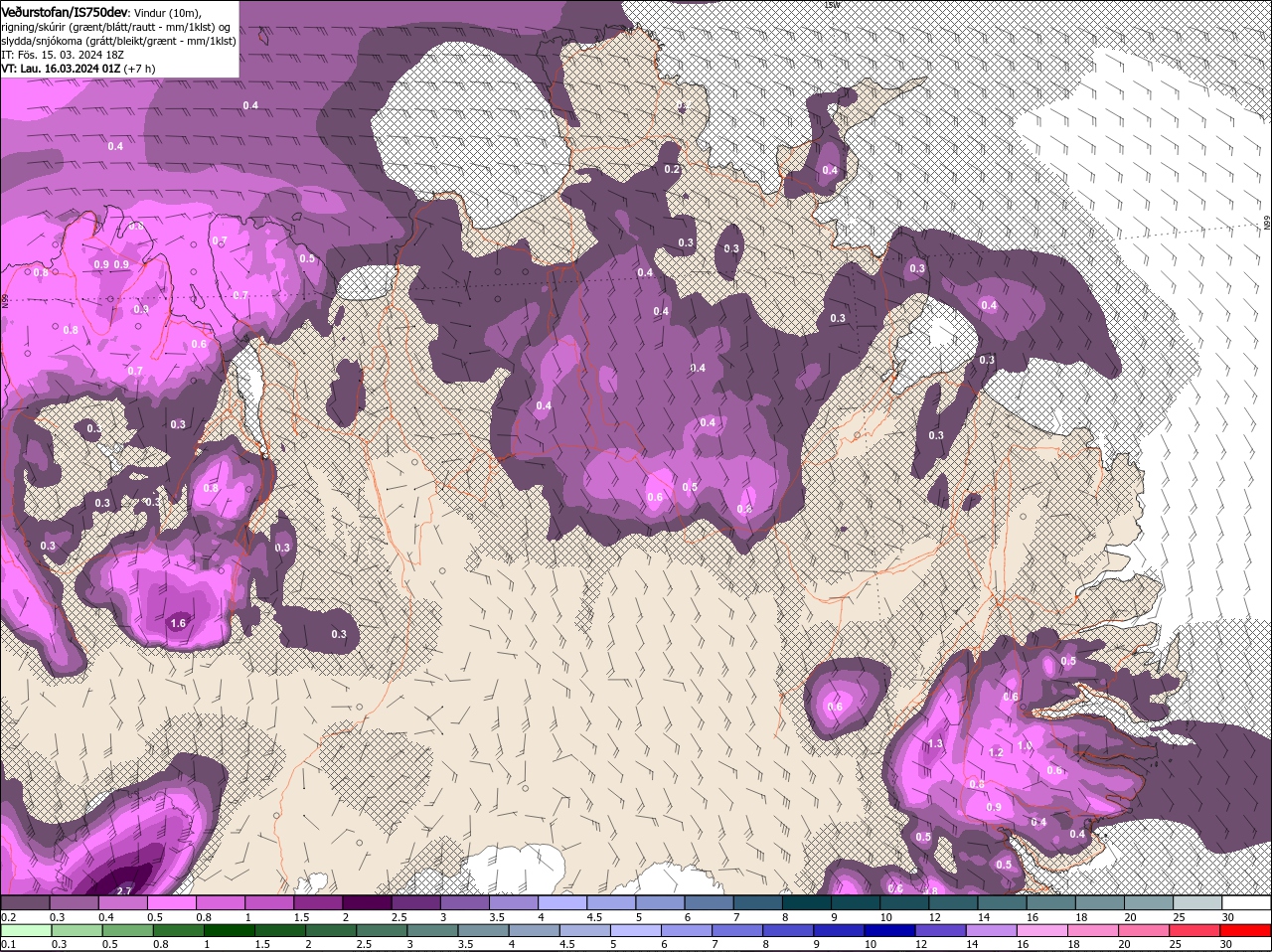Pick top-row swatch starting at 0.2
The height and width of the screenshot is (952, 1272).
coord(25,902)
